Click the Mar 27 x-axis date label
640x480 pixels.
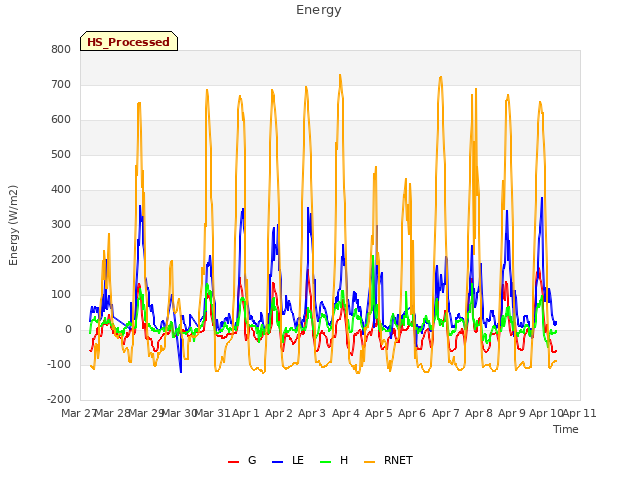click(x=79, y=413)
